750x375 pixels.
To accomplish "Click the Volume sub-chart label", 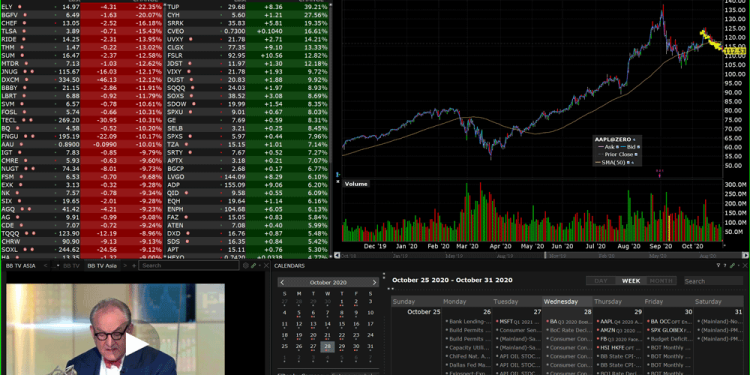I will [x=355, y=184].
